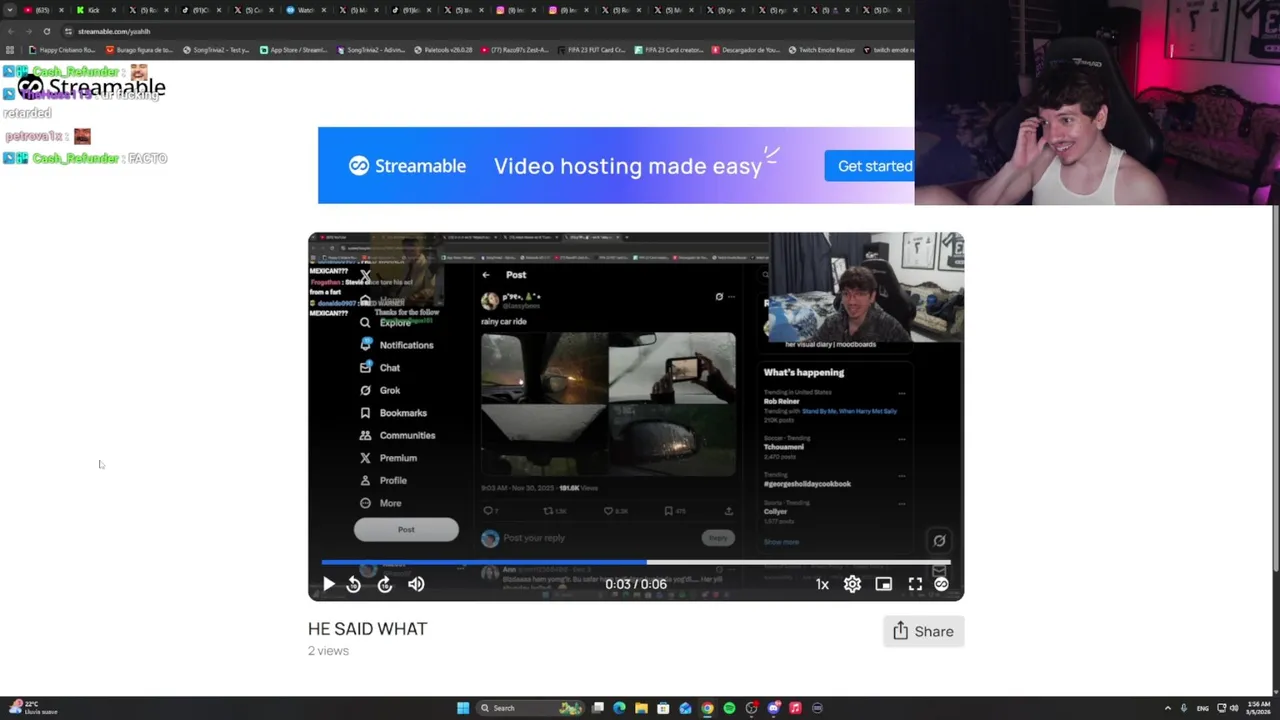Open Google Chrome from taskbar
Screen dimensions: 1280x720
707,708
